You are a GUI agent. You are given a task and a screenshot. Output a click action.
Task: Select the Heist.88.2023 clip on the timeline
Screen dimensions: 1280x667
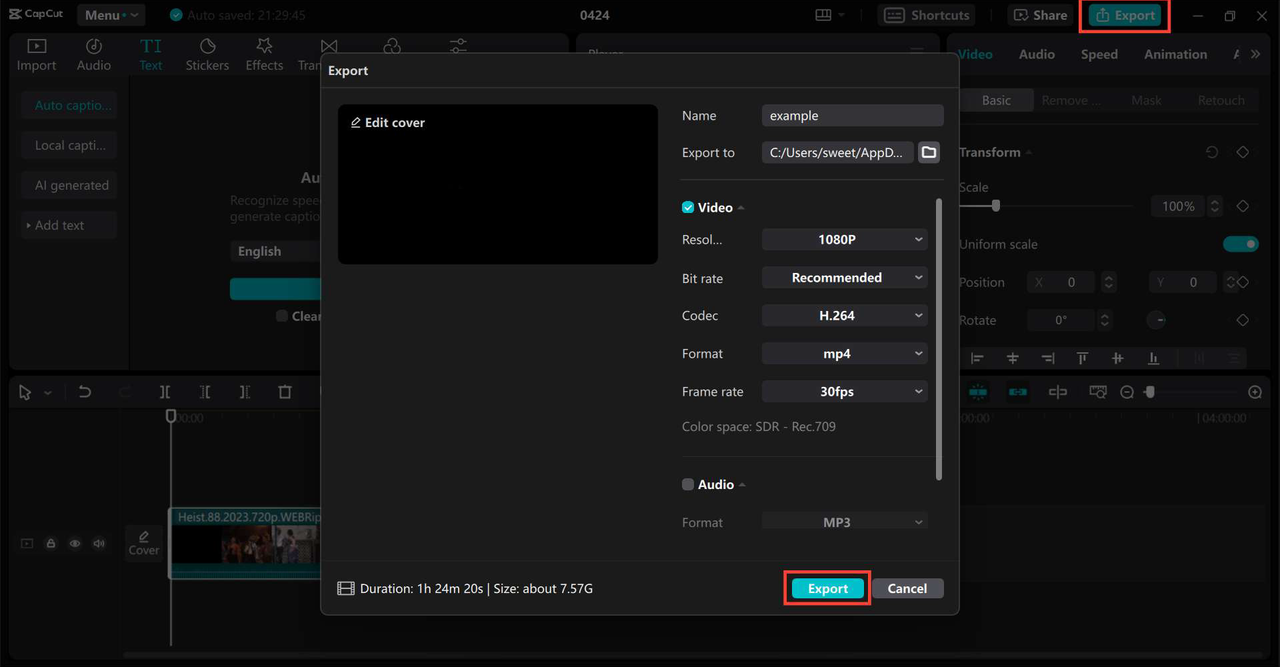coord(245,543)
